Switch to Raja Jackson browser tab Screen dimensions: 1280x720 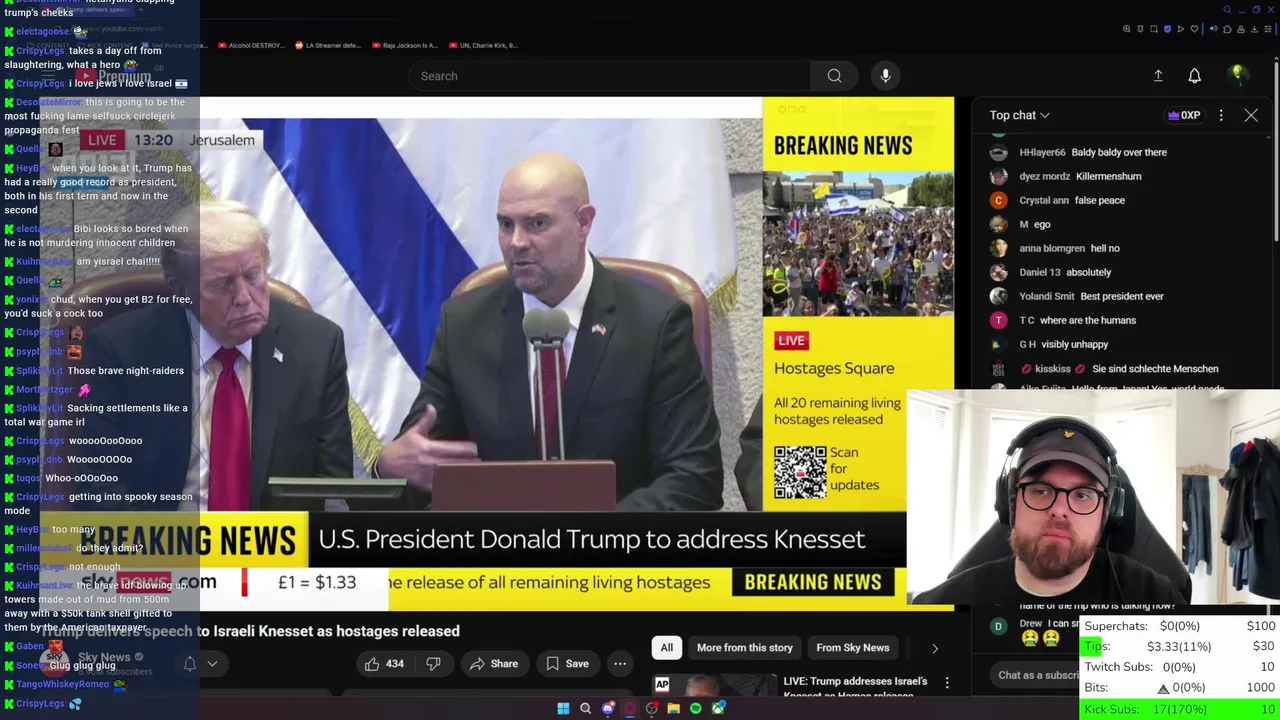coord(404,45)
